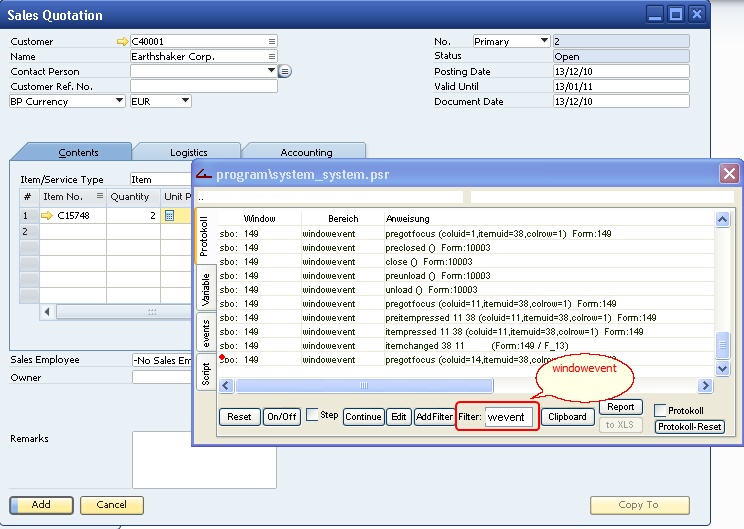Open the Customer choose-from-list icon

[271, 42]
